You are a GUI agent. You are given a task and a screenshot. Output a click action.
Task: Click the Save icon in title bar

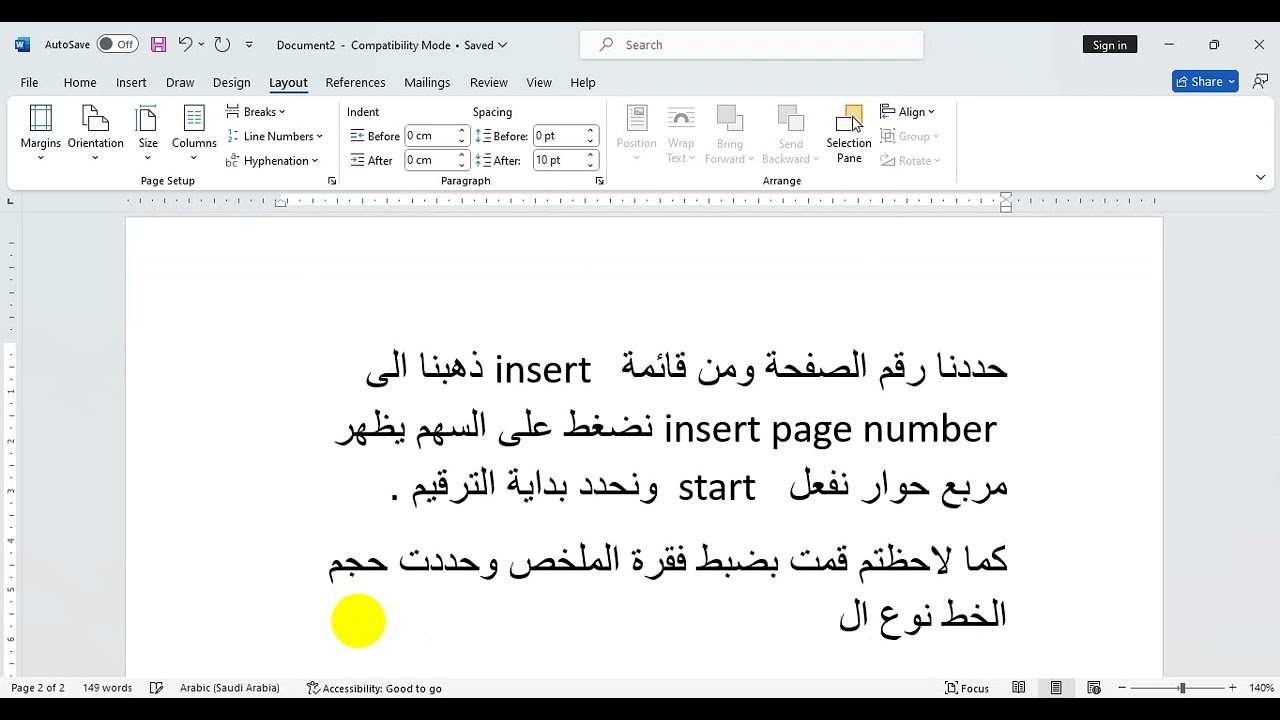[158, 45]
